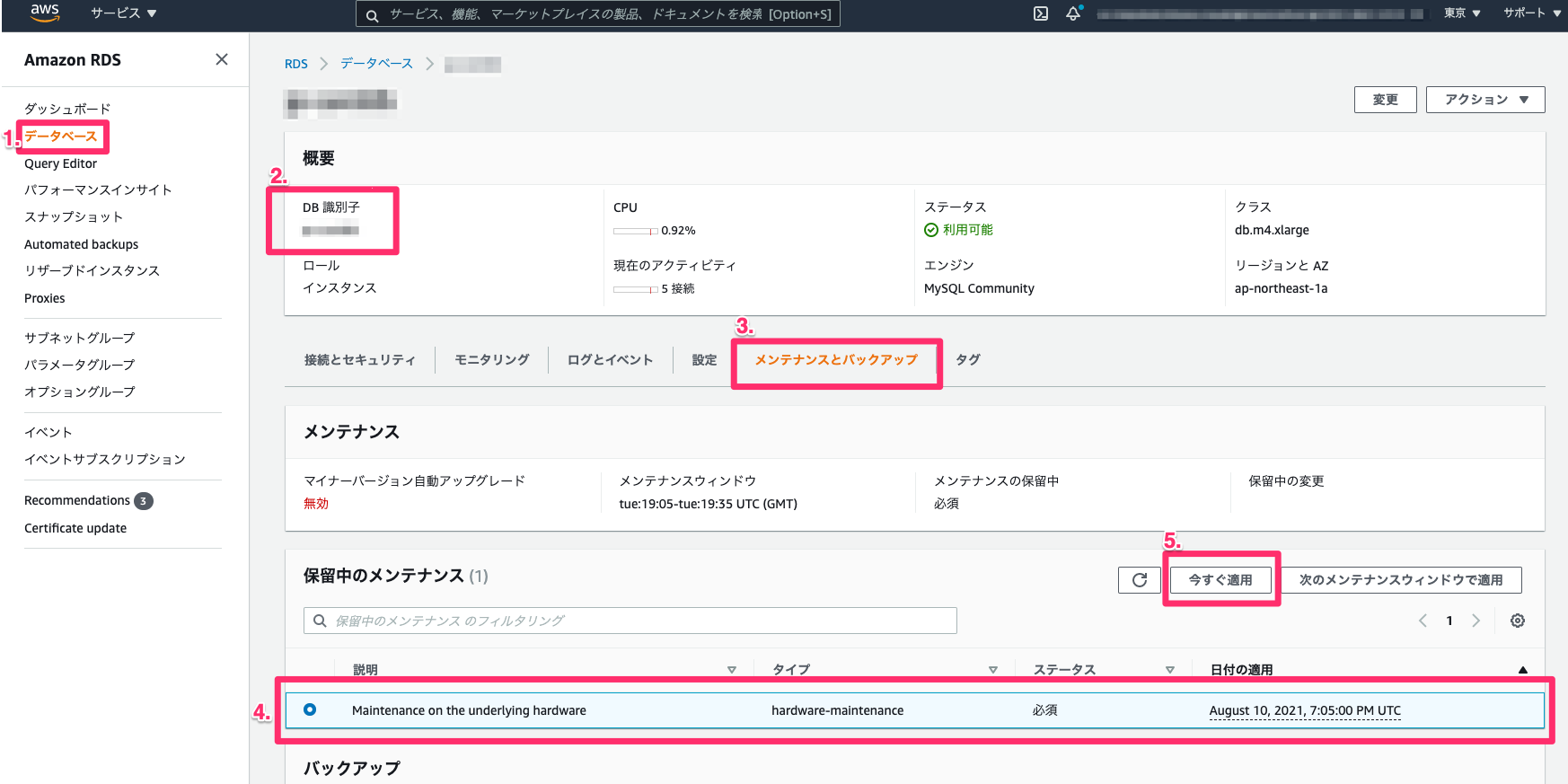Open データベース breadcrumb link
Viewport: 1568px width, 784px height.
click(377, 64)
